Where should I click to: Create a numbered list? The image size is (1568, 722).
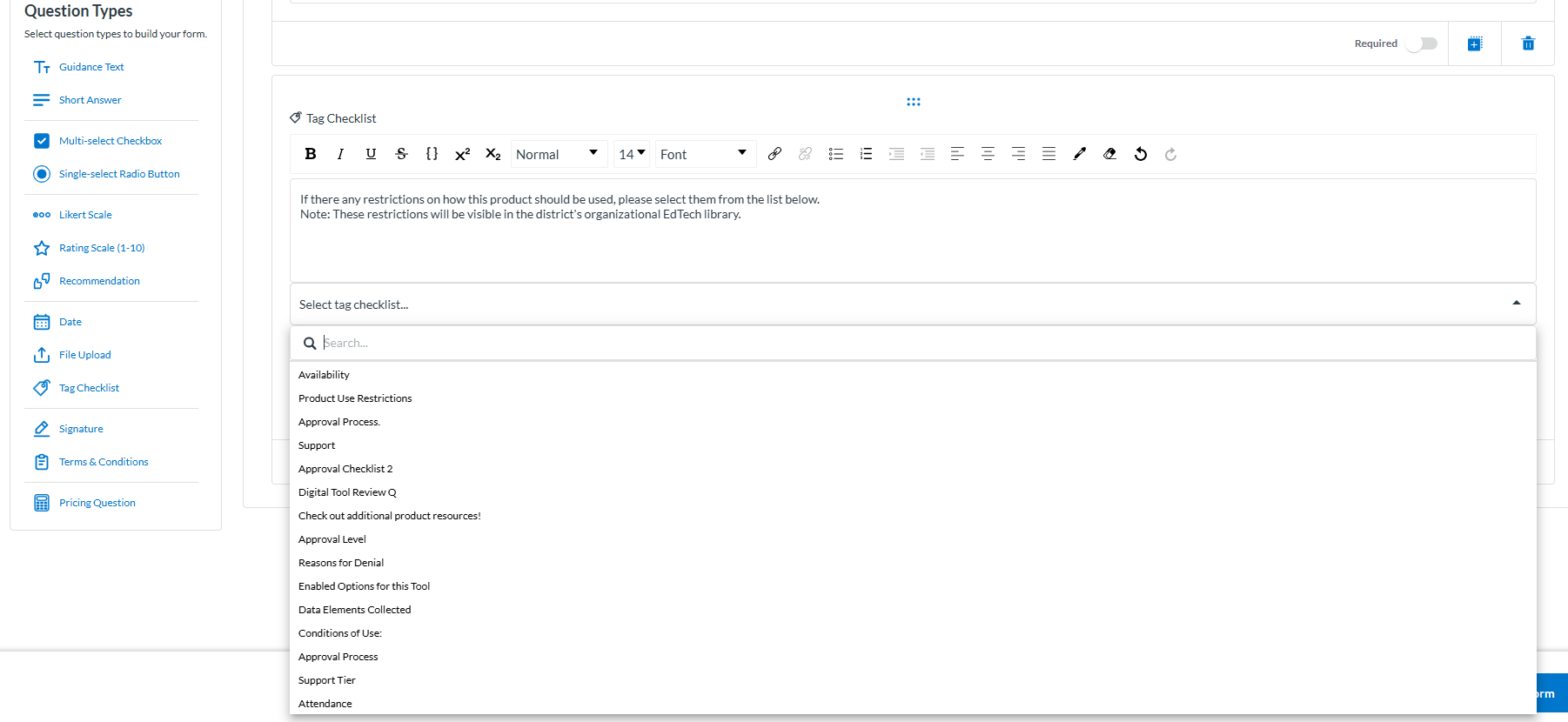click(866, 154)
